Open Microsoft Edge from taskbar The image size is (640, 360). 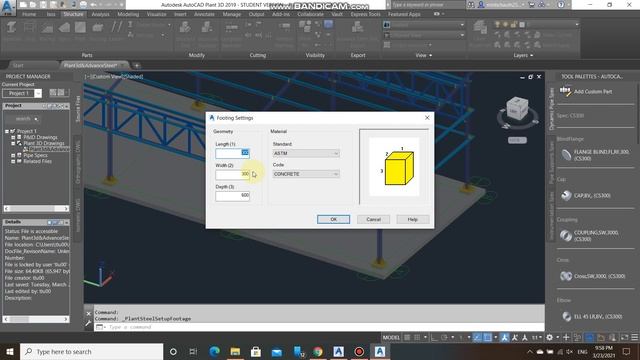(x=214, y=351)
